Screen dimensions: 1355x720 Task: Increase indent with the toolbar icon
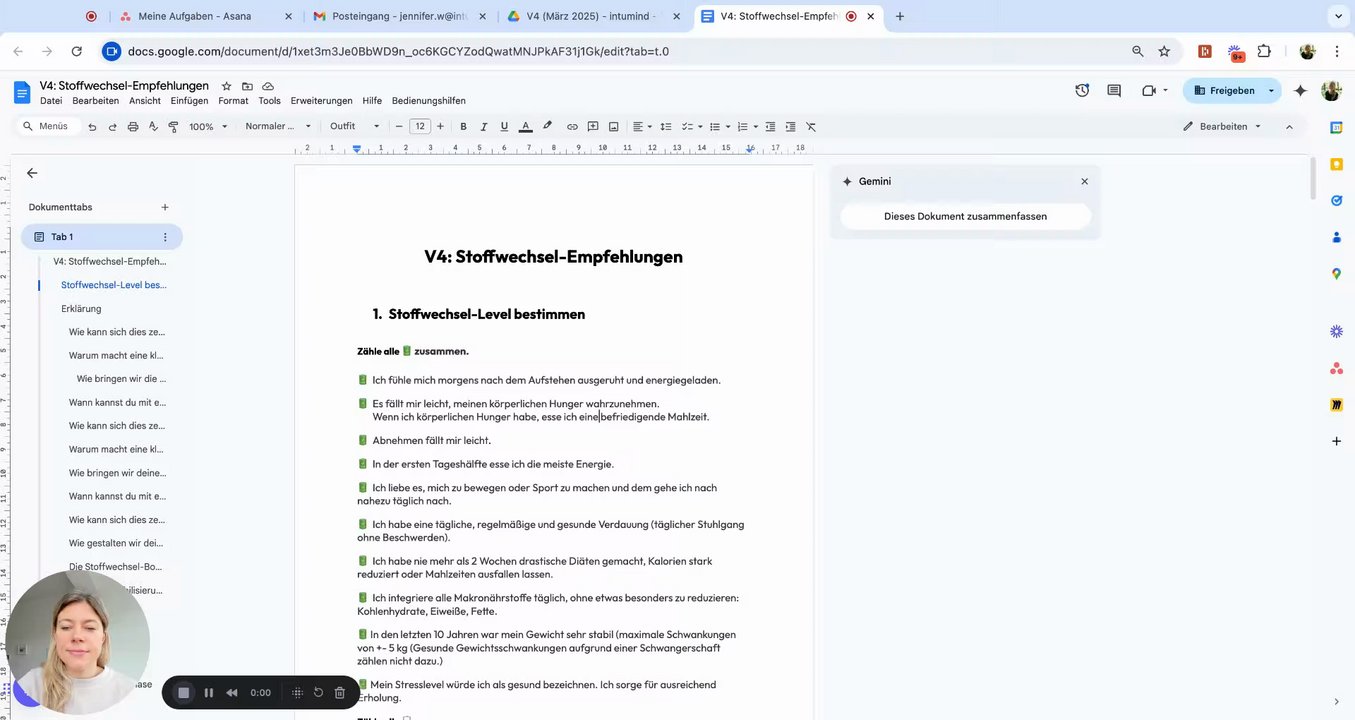790,127
